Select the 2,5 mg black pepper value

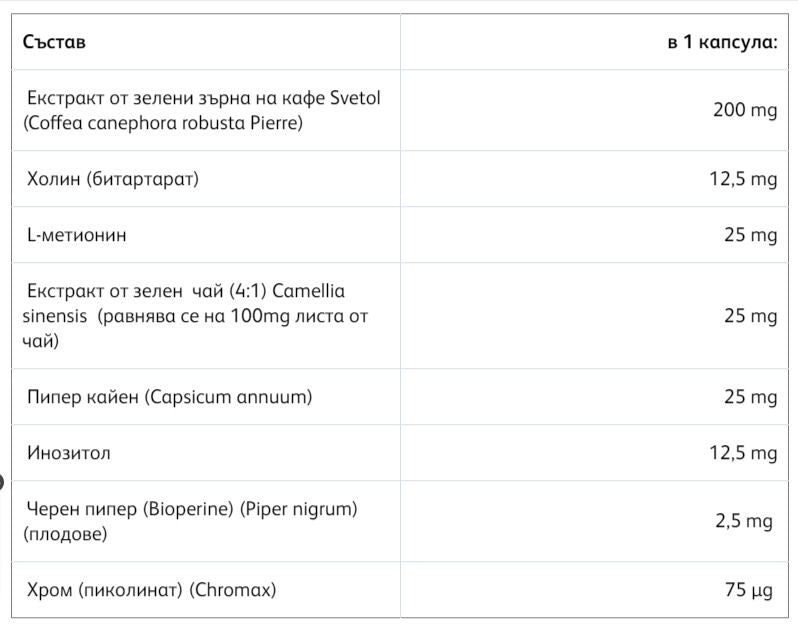[744, 521]
